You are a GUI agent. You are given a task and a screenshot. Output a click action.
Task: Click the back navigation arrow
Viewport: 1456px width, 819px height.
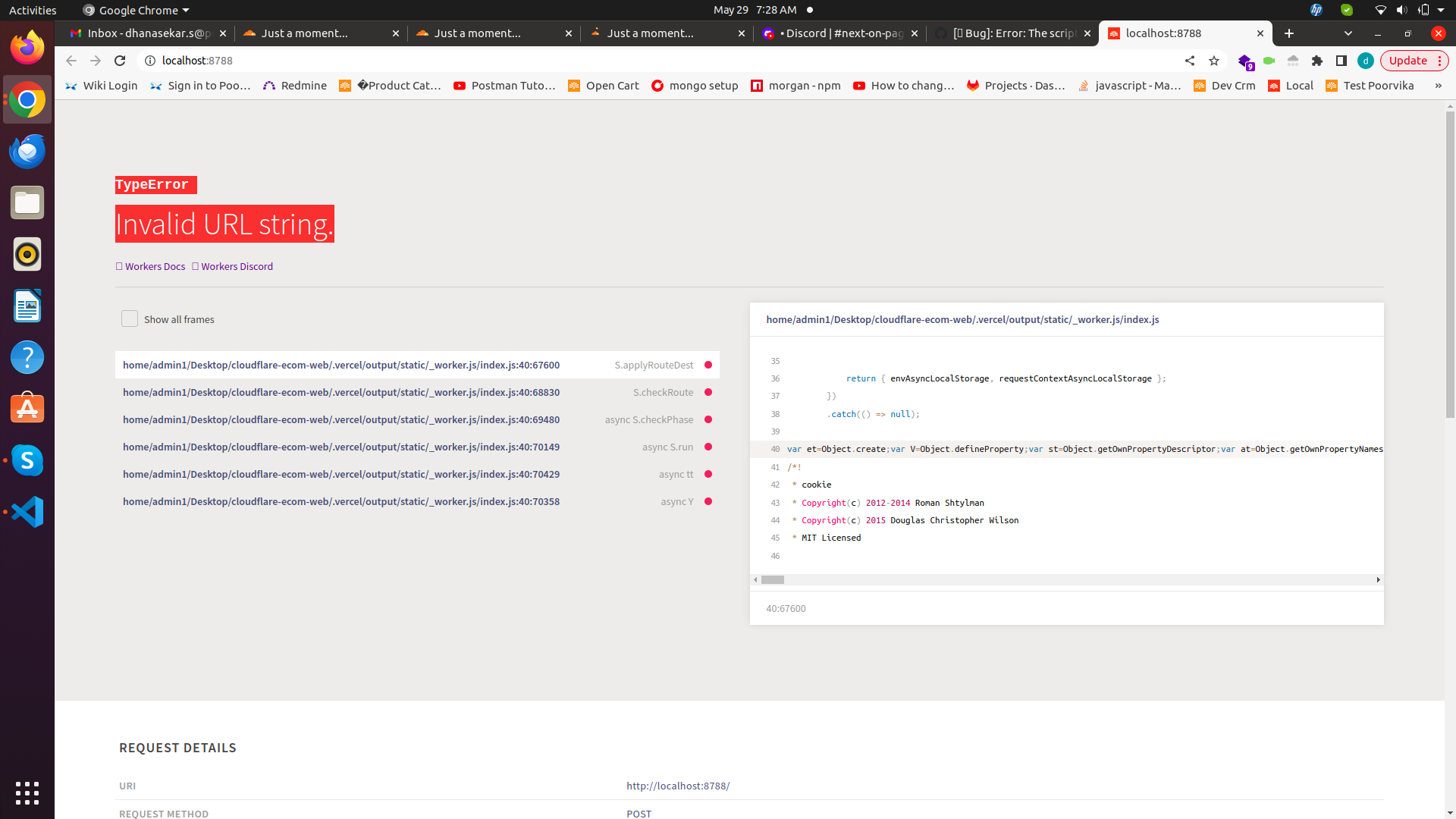coord(70,61)
